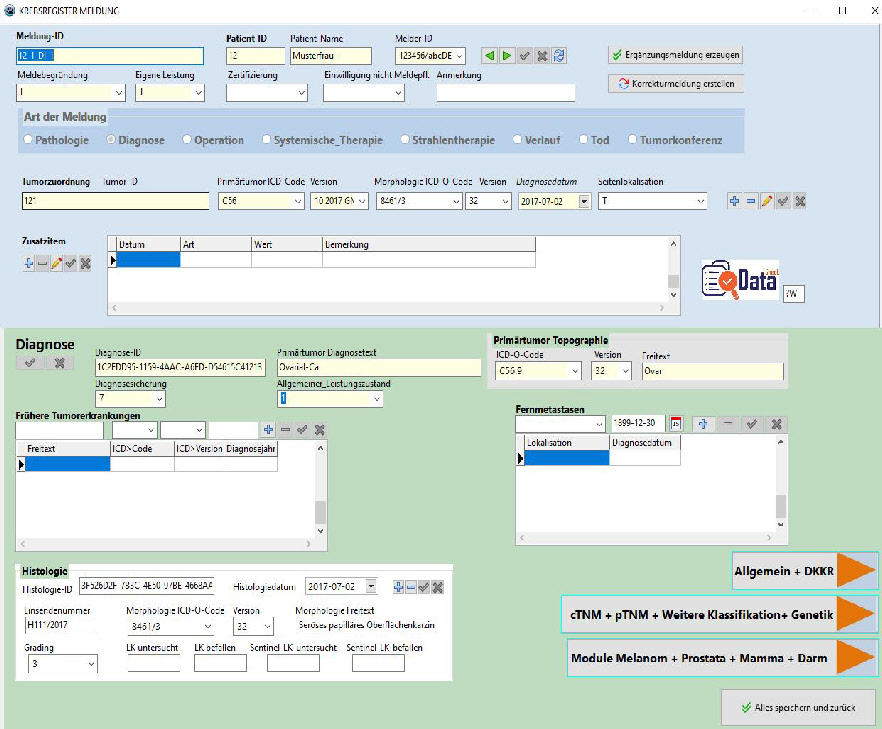Expand the Seitenlokalisation dropdown
Image resolution: width=882 pixels, height=729 pixels.
coord(700,201)
